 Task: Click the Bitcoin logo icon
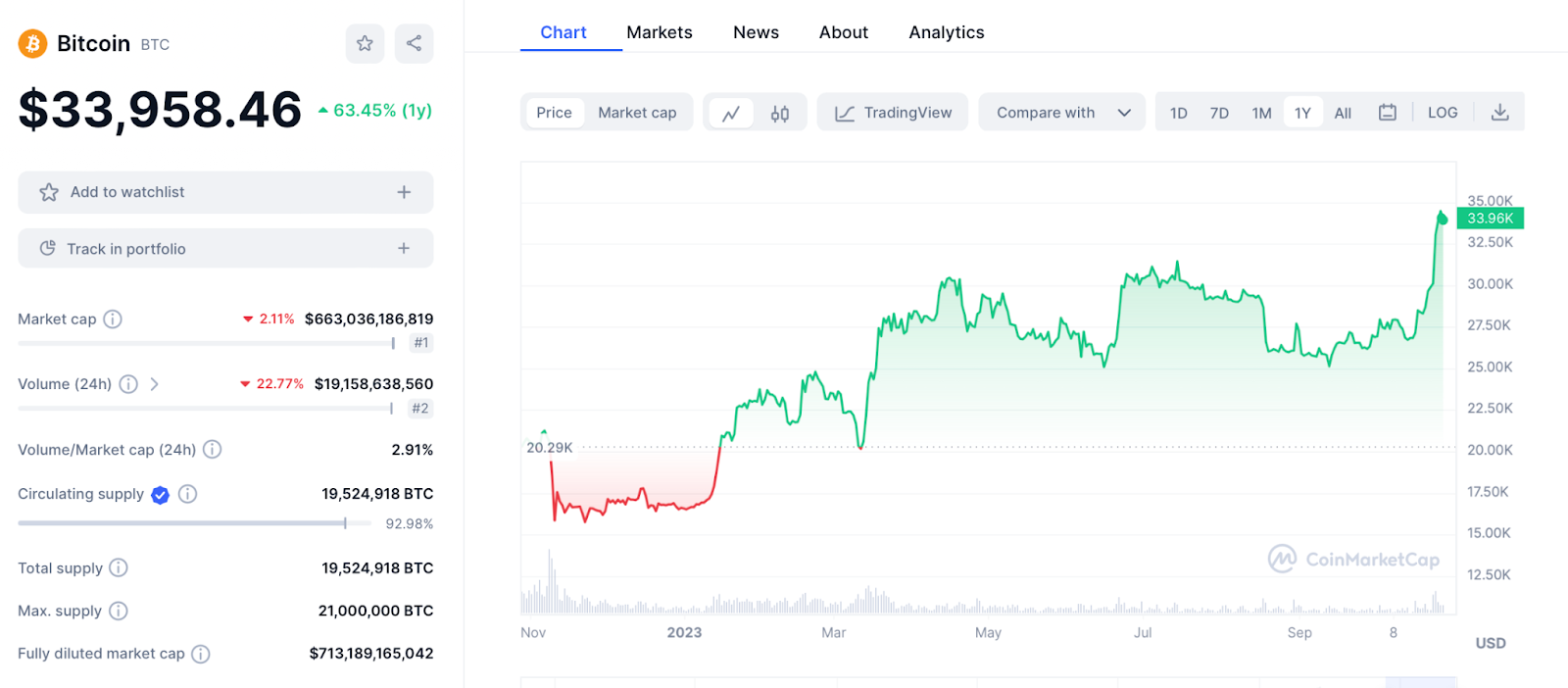pos(32,43)
